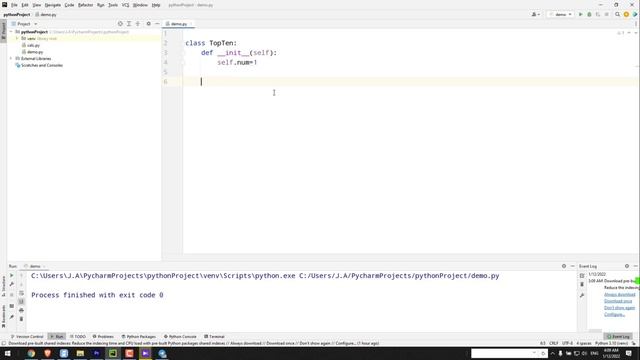Click the orange IDE updates icon

pos(626,14)
